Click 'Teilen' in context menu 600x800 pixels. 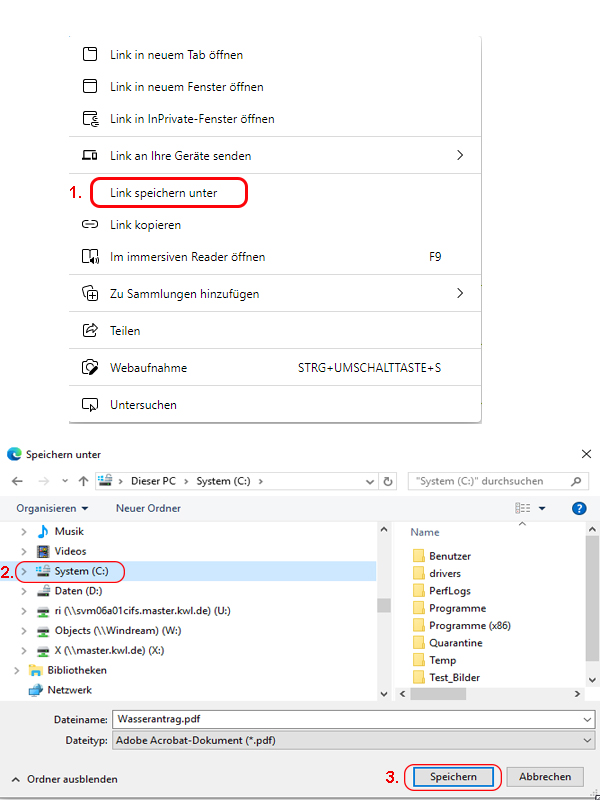(x=274, y=331)
